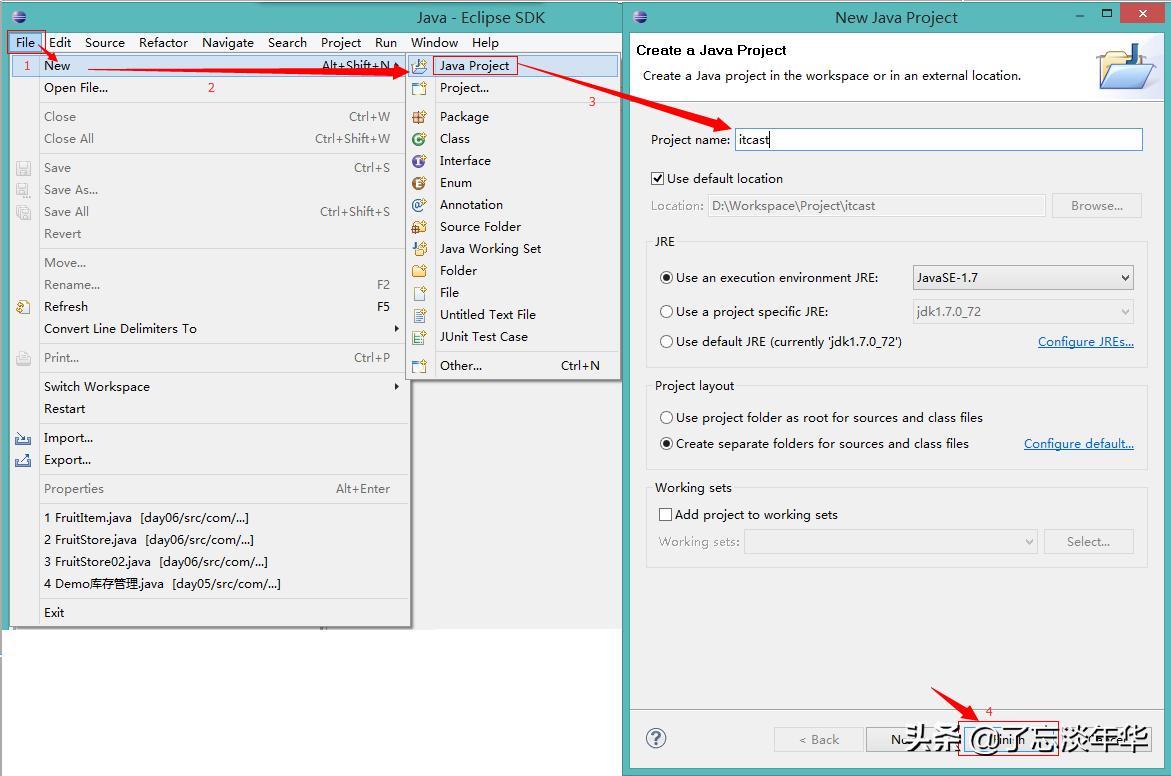Click the Source Folder icon

[x=420, y=227]
